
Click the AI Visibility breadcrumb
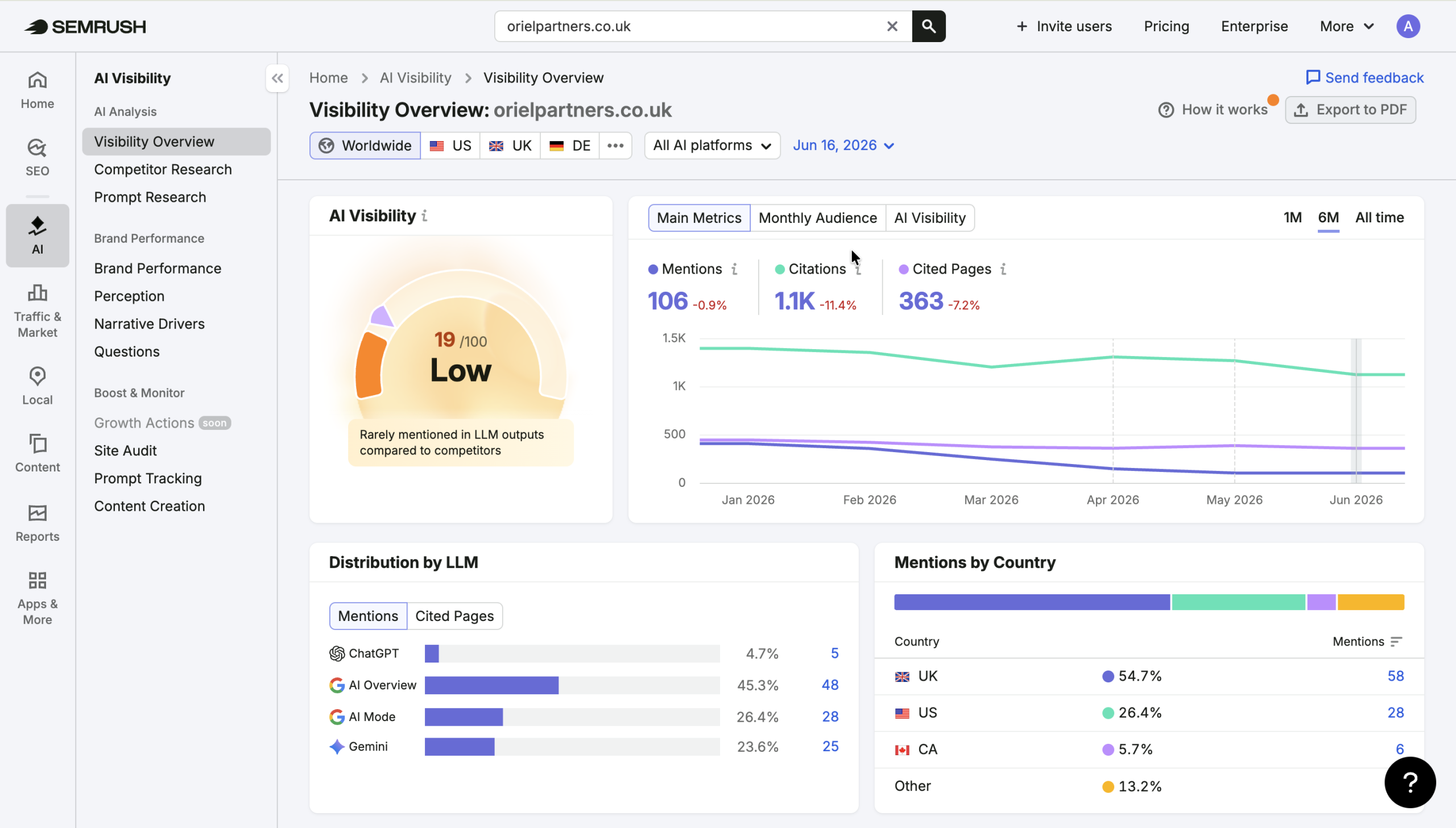point(415,78)
